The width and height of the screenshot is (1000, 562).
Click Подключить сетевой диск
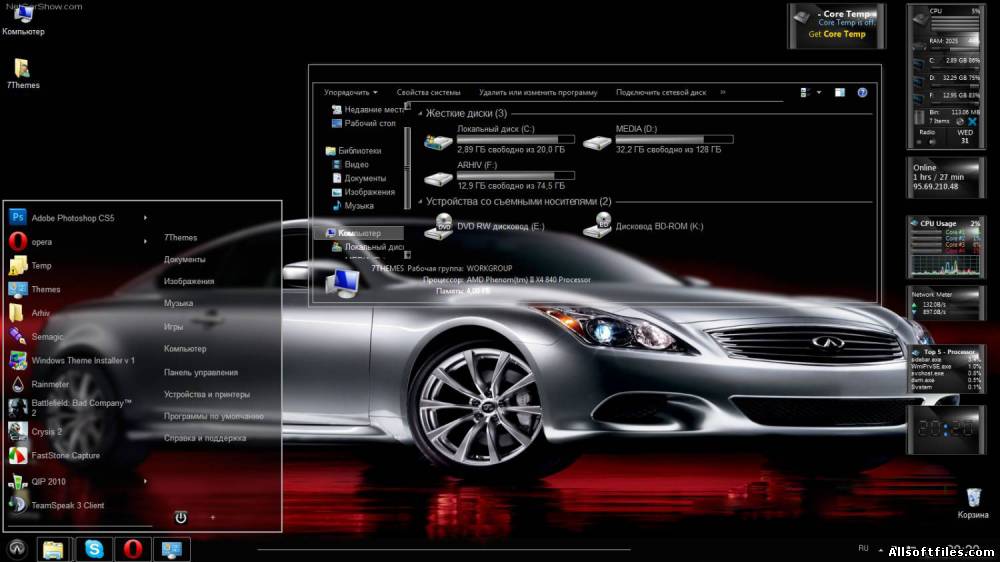(x=661, y=92)
